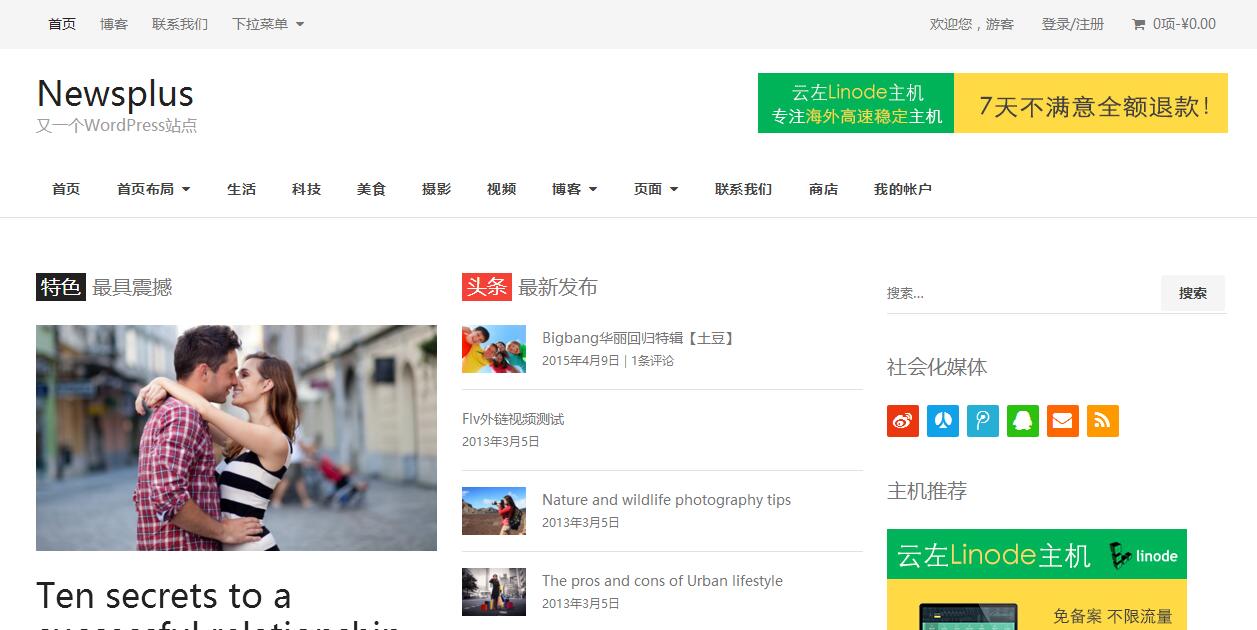
Task: Expand the 首页布局 dropdown menu
Action: point(153,189)
